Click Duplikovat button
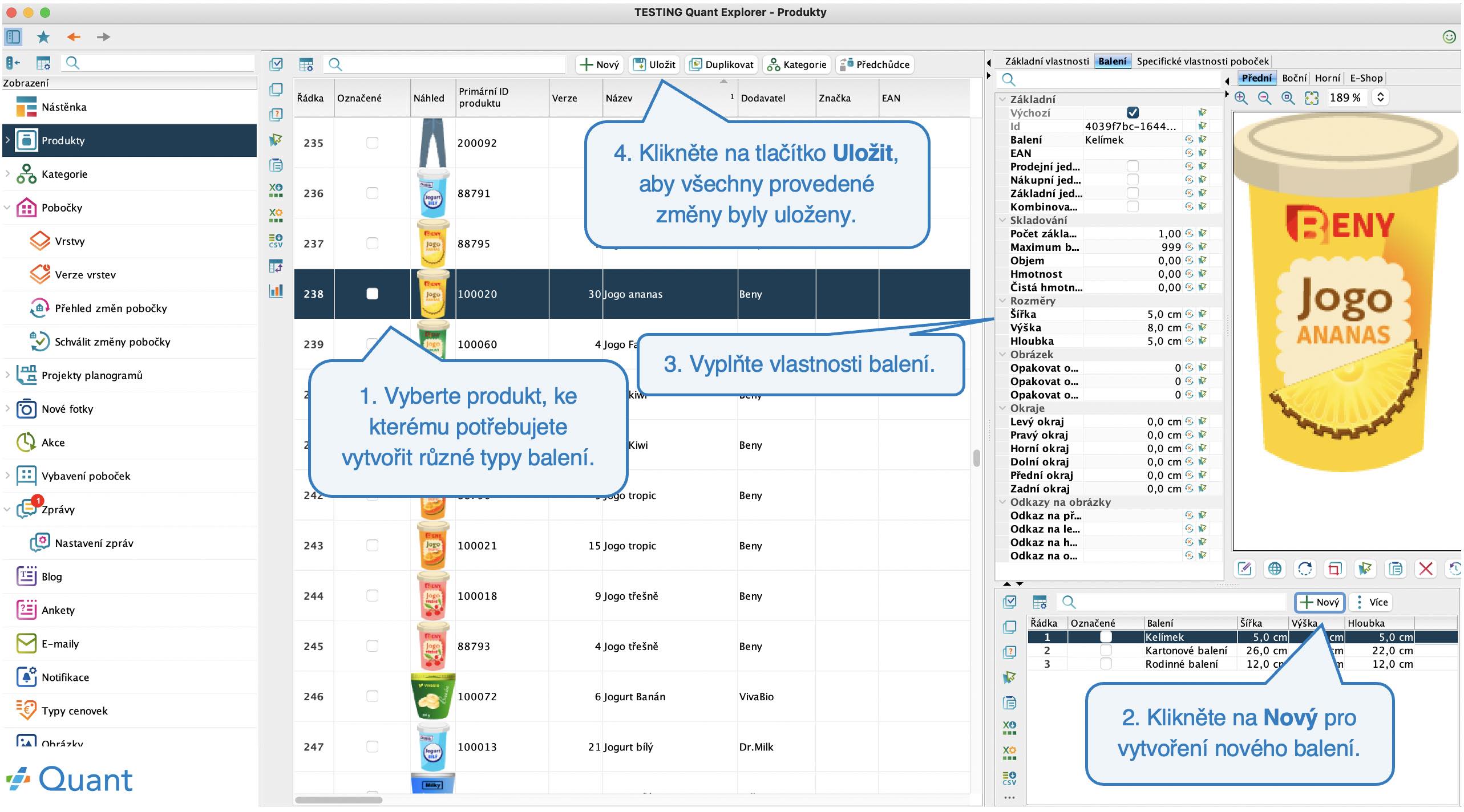 click(721, 64)
